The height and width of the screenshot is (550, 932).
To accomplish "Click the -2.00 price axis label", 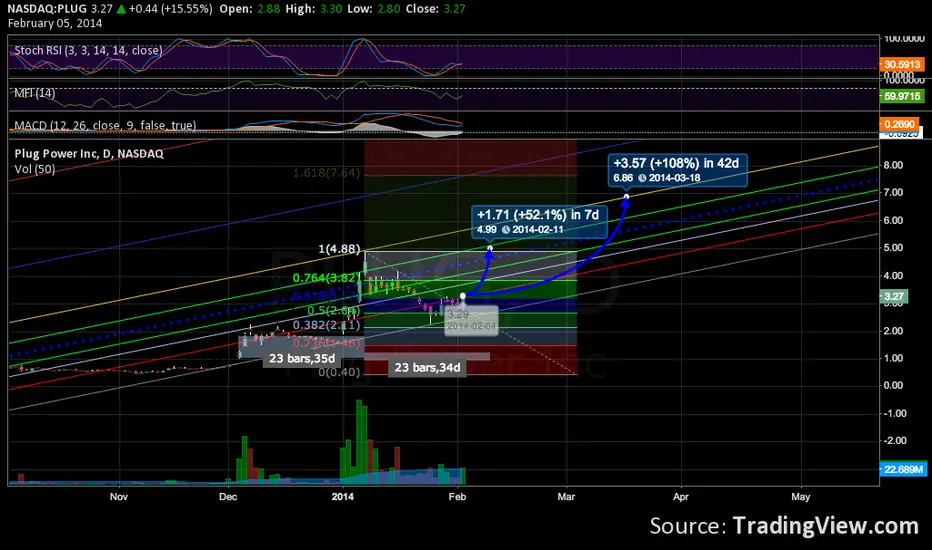I will 893,441.
